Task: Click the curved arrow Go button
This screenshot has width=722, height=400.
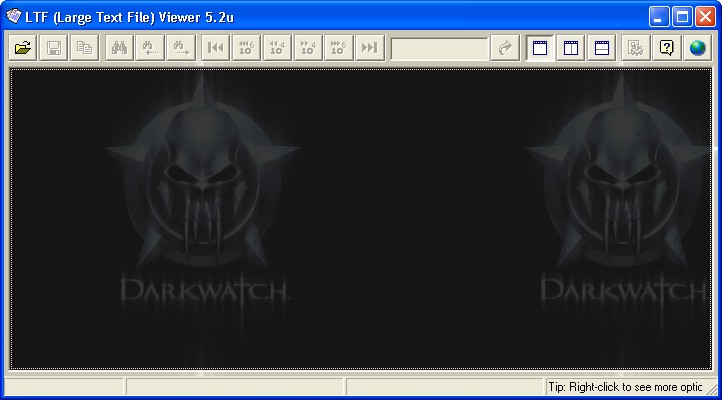Action: tap(505, 47)
